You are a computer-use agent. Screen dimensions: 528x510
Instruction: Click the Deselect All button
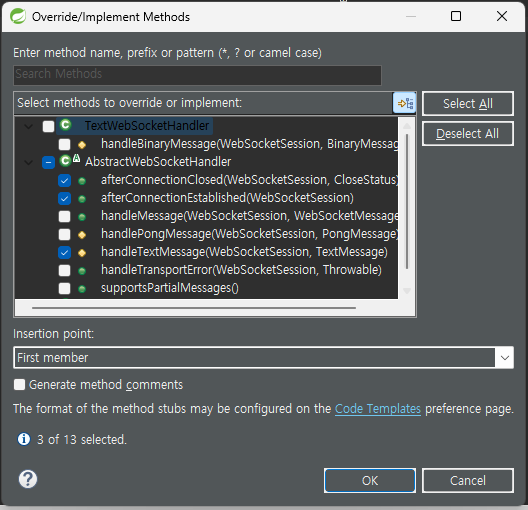[468, 134]
